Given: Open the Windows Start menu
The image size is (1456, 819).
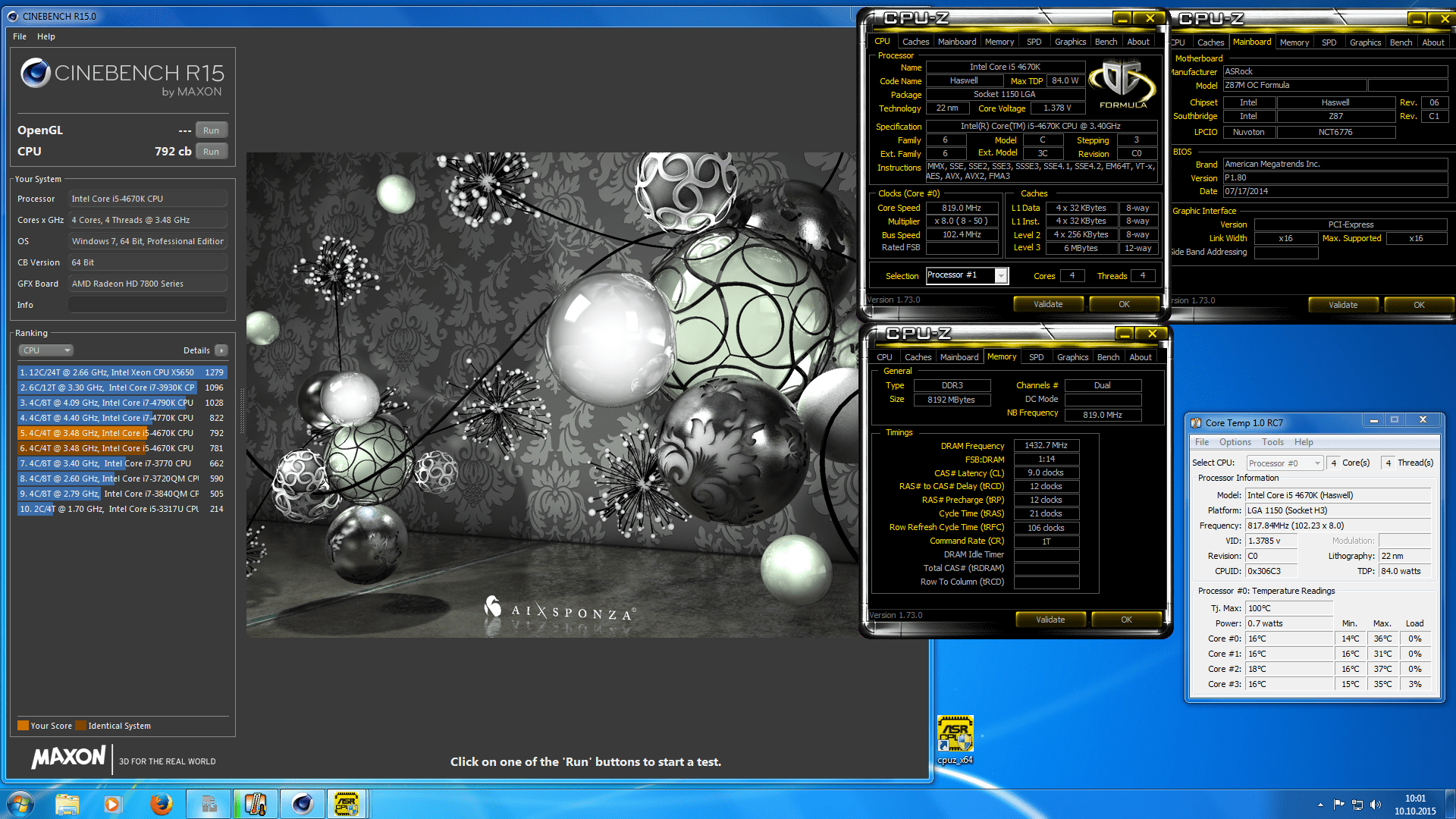Looking at the screenshot, I should 20,804.
